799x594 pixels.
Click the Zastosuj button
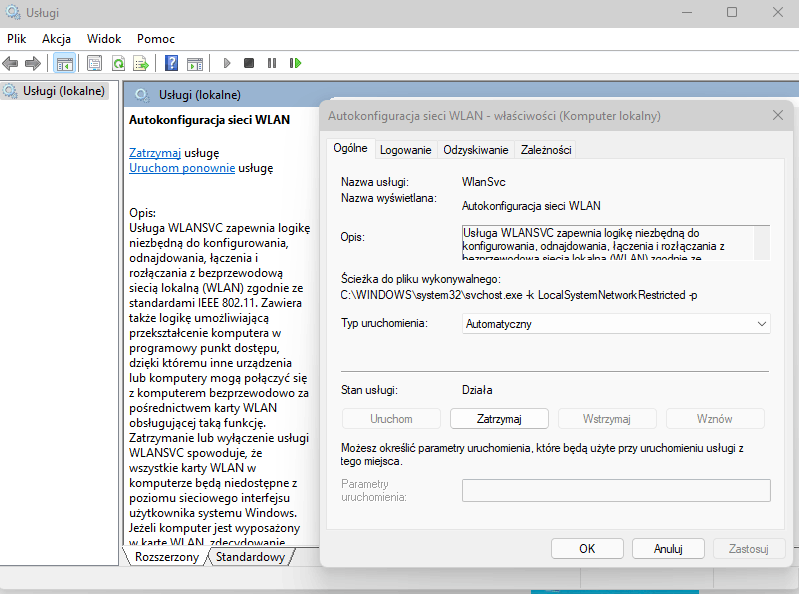(749, 549)
